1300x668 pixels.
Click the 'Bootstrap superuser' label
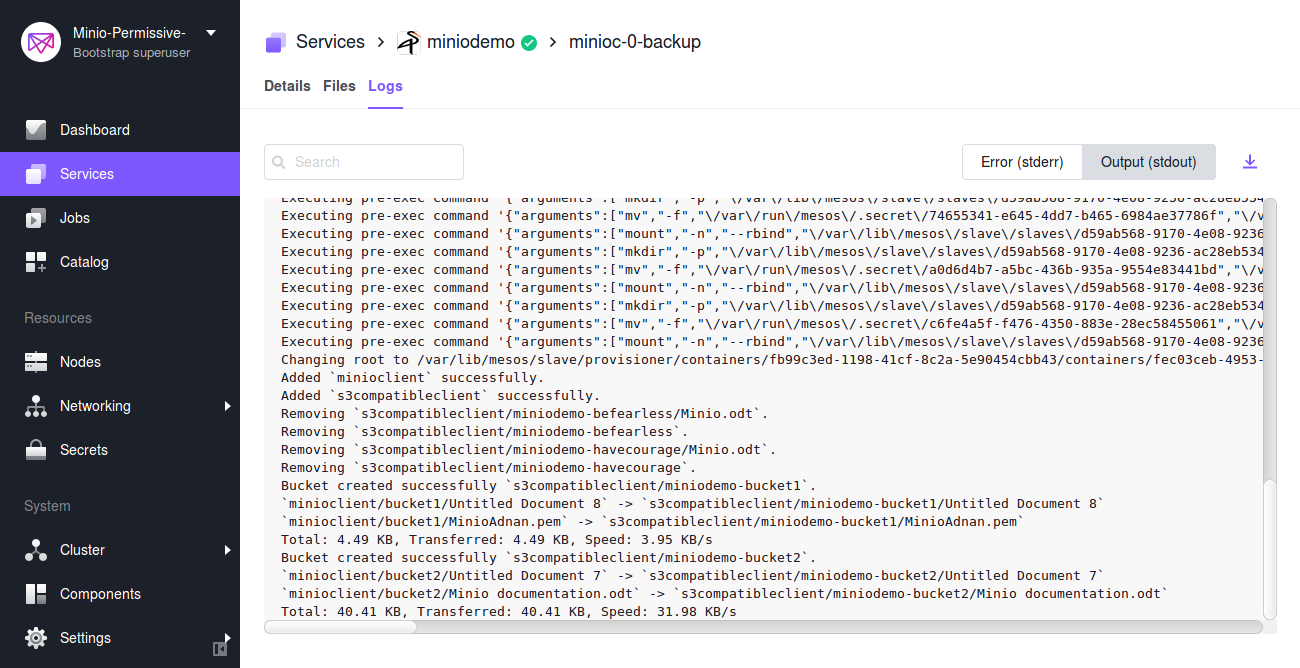(x=132, y=53)
